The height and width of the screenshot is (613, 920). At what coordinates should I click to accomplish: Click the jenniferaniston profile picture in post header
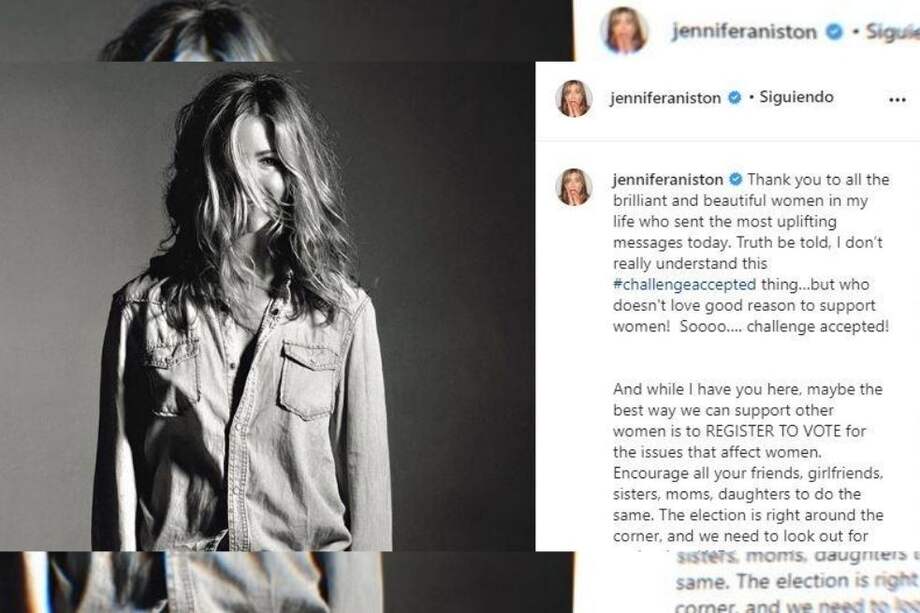(x=572, y=98)
